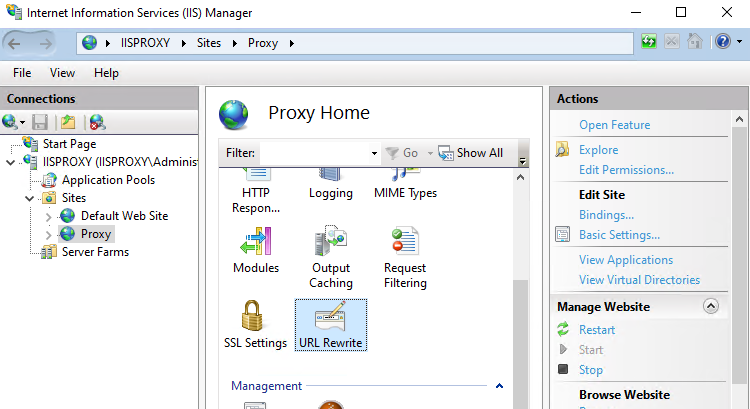
Task: Click the Start triangle icon
Action: tap(563, 349)
